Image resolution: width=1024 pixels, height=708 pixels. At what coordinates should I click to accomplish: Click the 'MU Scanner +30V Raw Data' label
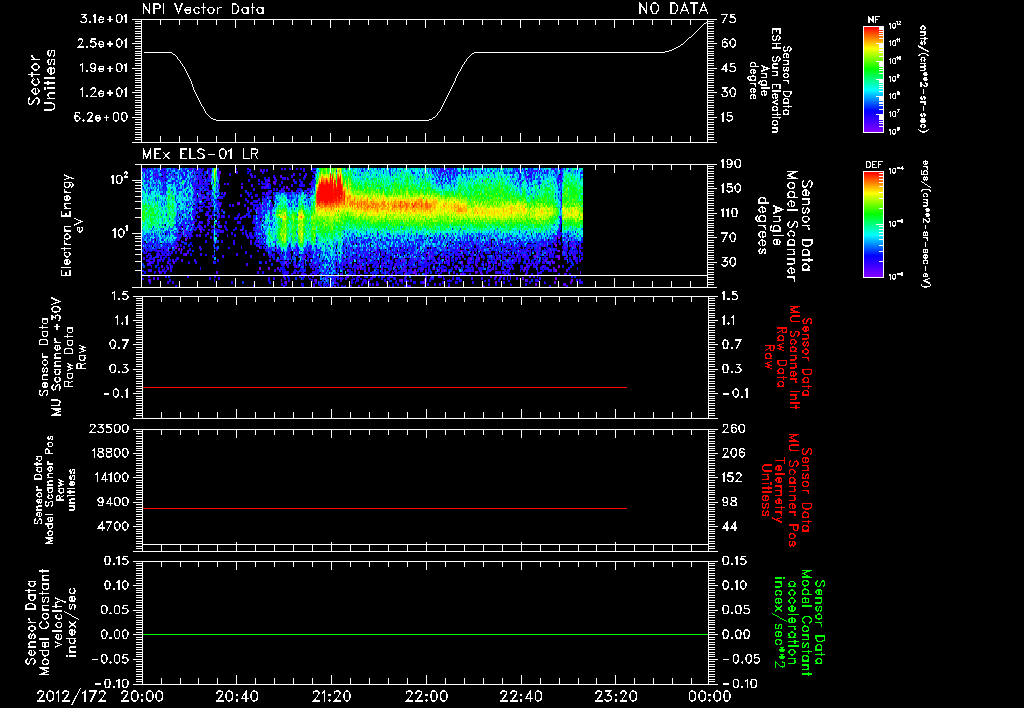[62, 357]
